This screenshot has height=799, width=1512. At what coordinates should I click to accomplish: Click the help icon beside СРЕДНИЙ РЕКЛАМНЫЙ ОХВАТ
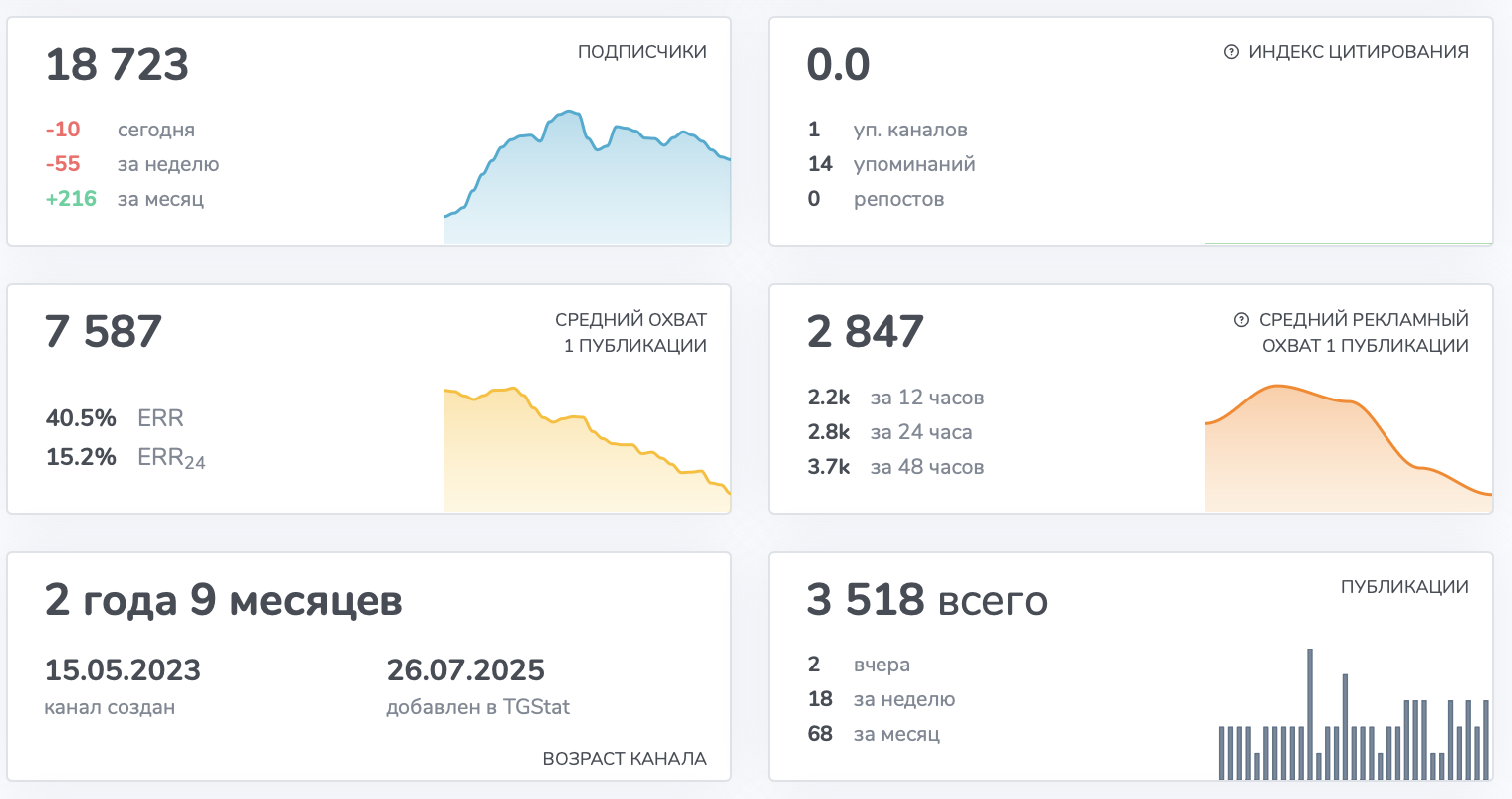[1241, 320]
